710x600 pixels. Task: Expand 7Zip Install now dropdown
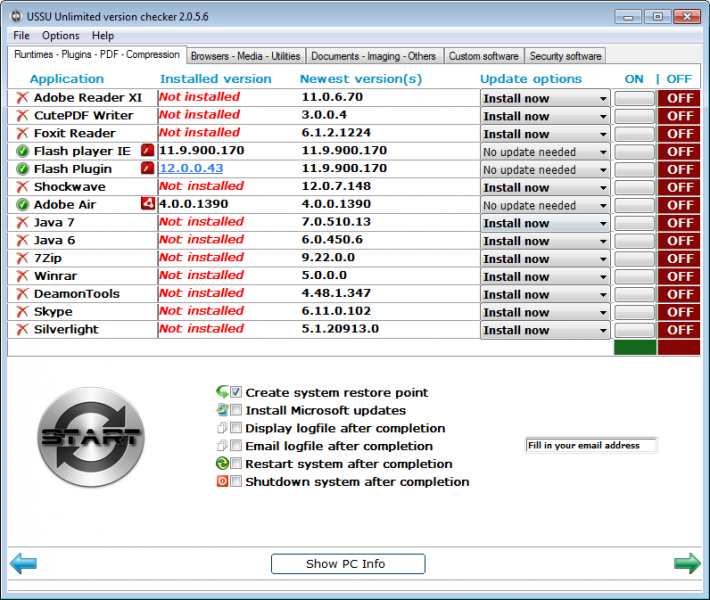tap(545, 259)
